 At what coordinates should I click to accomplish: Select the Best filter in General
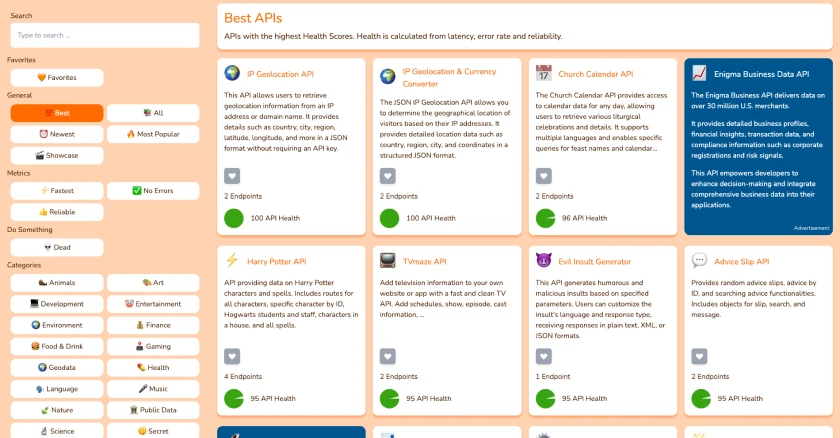coord(57,113)
